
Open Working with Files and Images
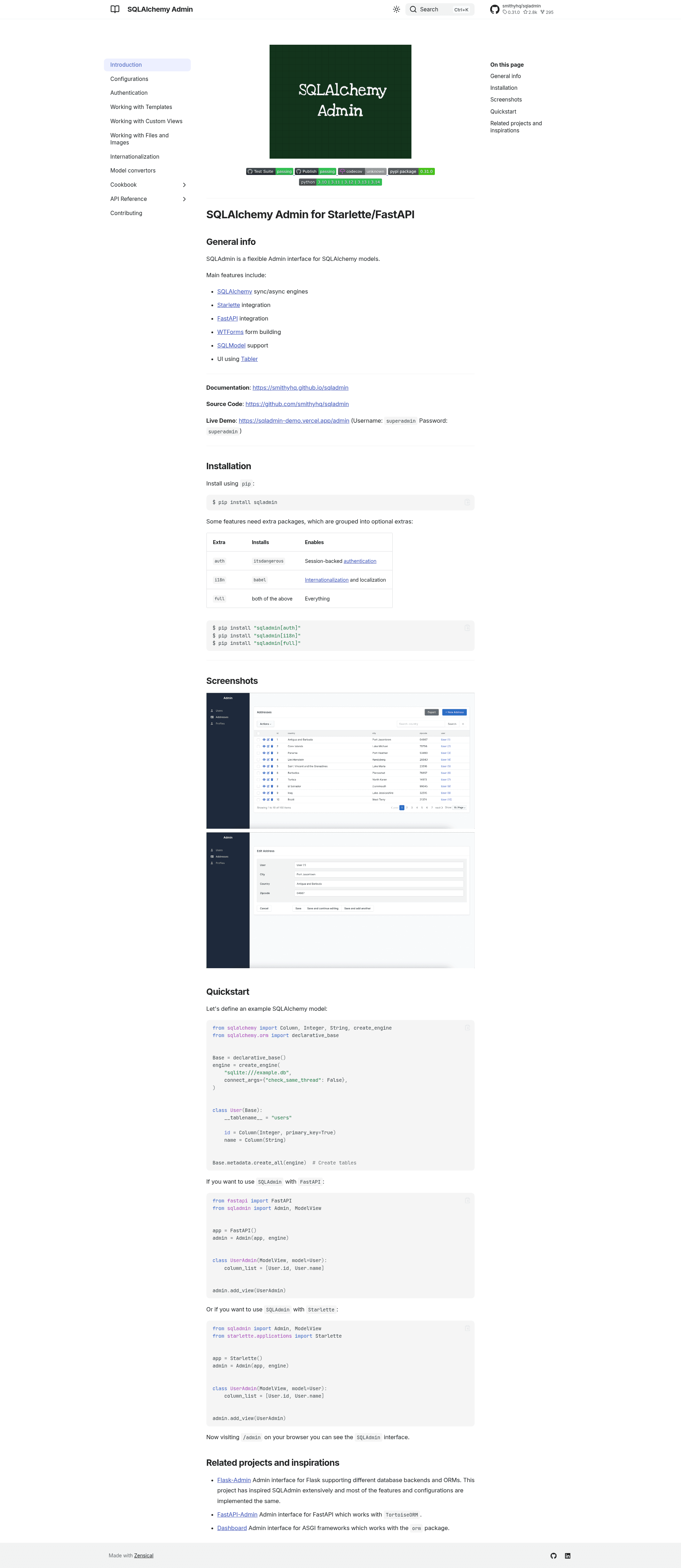[139, 139]
